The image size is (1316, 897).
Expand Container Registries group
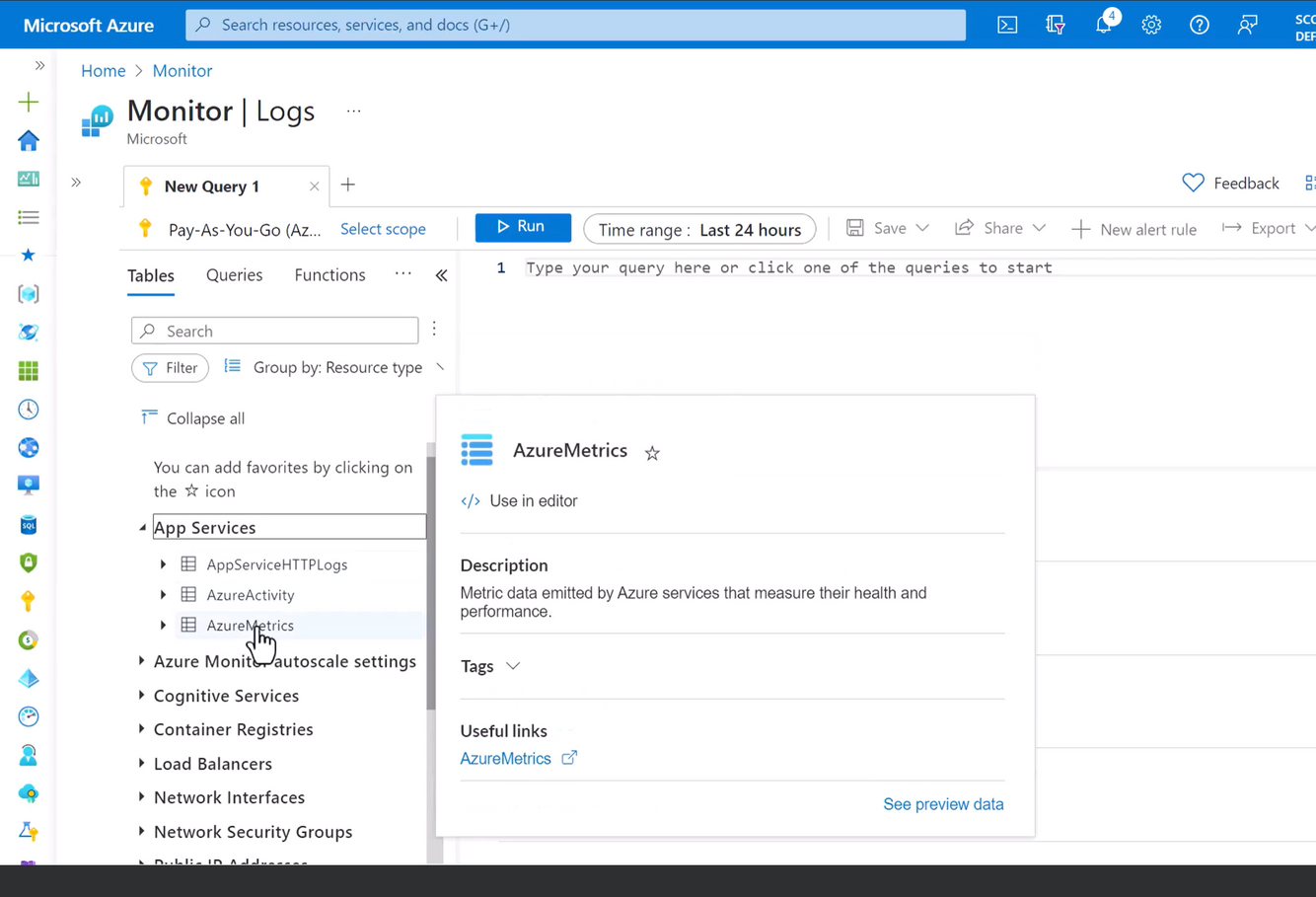142,729
